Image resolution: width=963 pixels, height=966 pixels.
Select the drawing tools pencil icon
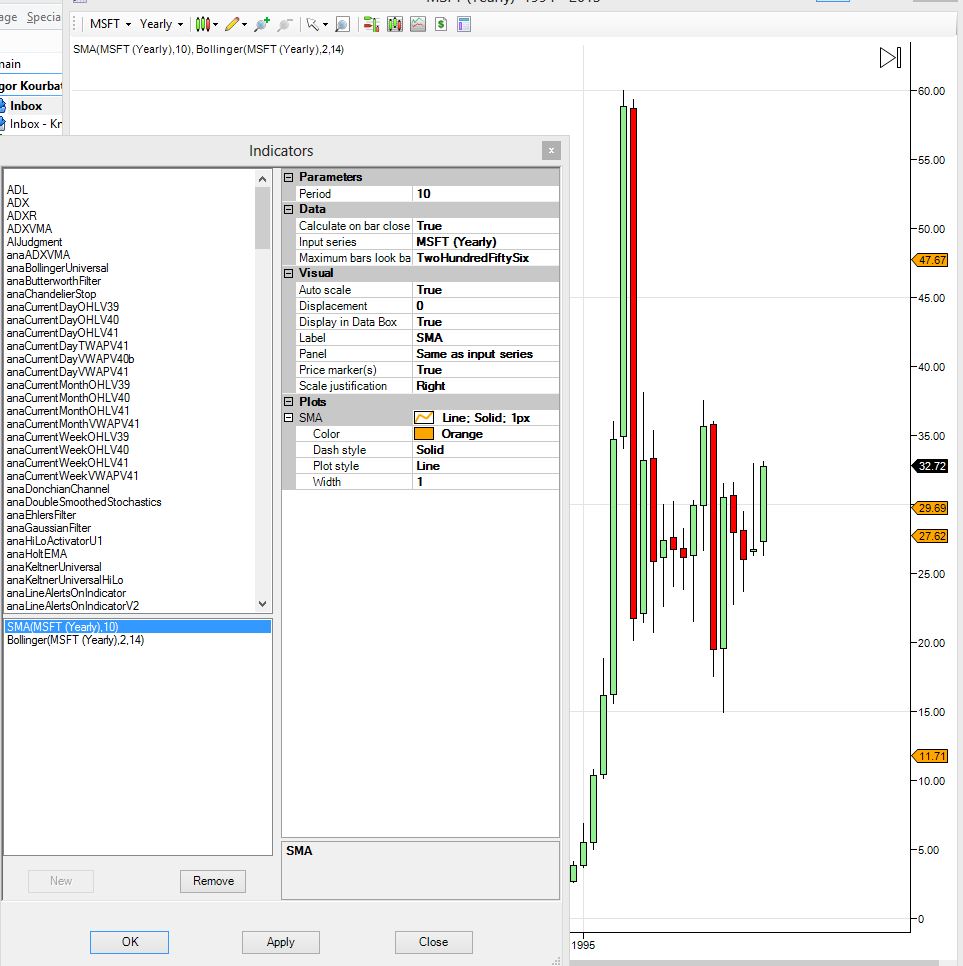coord(232,24)
